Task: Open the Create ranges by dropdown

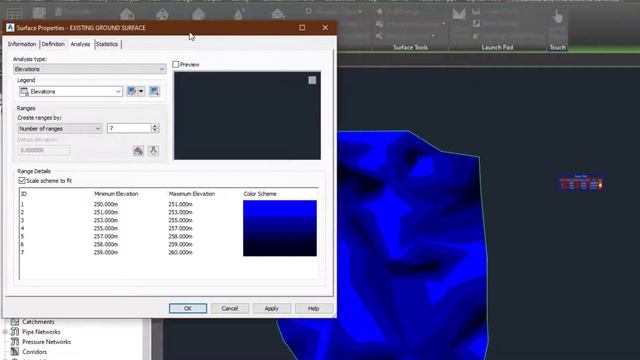Action: coord(60,129)
